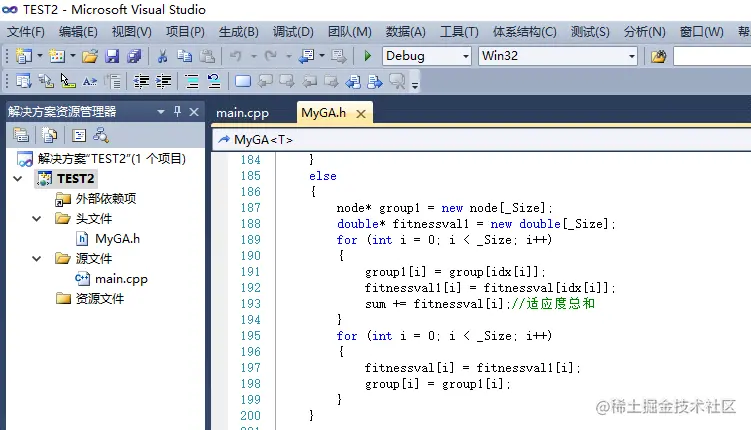Screen dimensions: 751x430
Task: Open the 视图(V) menu
Action: coord(132,32)
